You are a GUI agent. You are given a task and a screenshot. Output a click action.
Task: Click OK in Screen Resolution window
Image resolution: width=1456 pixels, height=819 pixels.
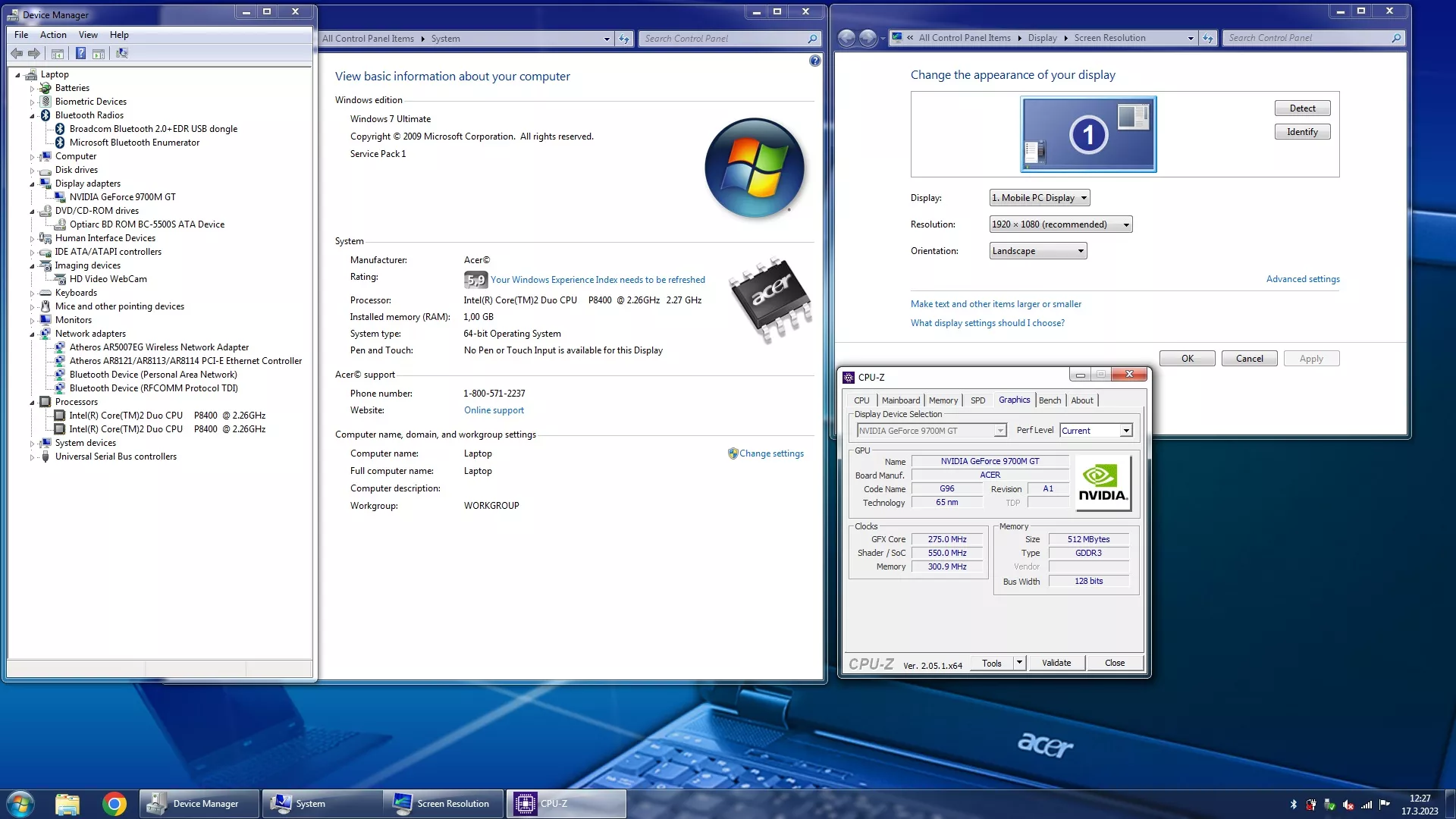pyautogui.click(x=1187, y=359)
